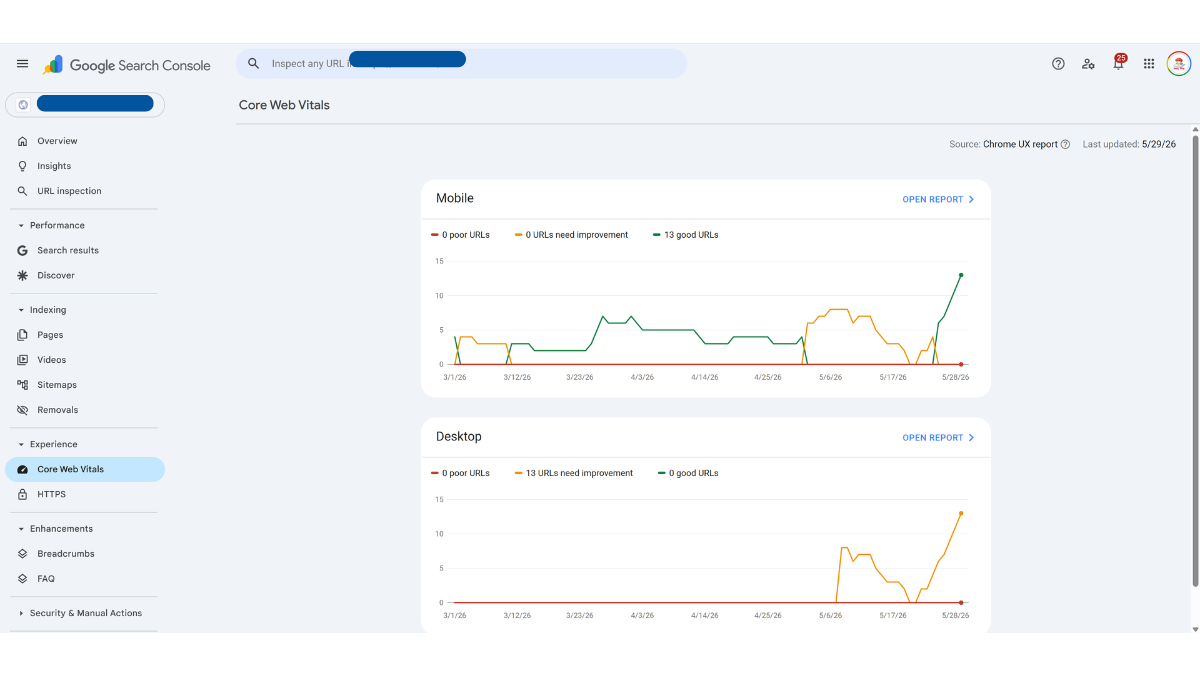Open Desktop report link

(x=938, y=437)
